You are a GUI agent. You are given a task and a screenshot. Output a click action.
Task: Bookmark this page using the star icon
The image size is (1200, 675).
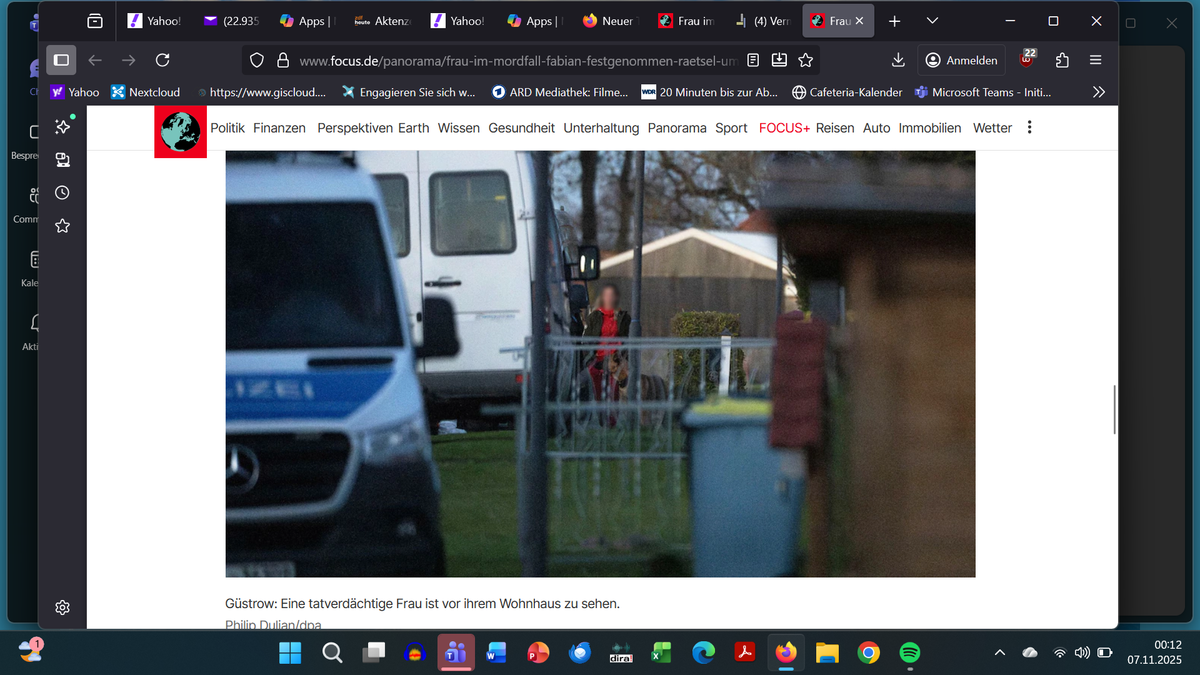[x=806, y=60]
